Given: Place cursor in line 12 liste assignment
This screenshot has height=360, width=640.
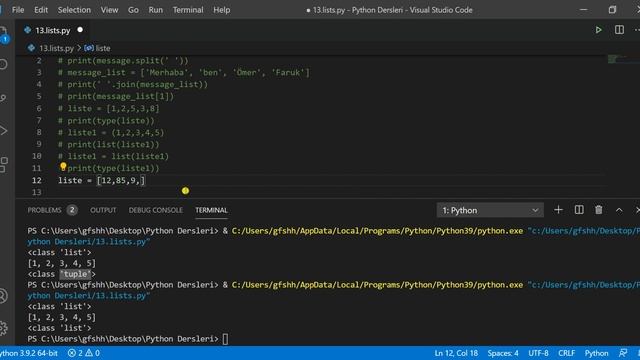Looking at the screenshot, I should [101, 180].
